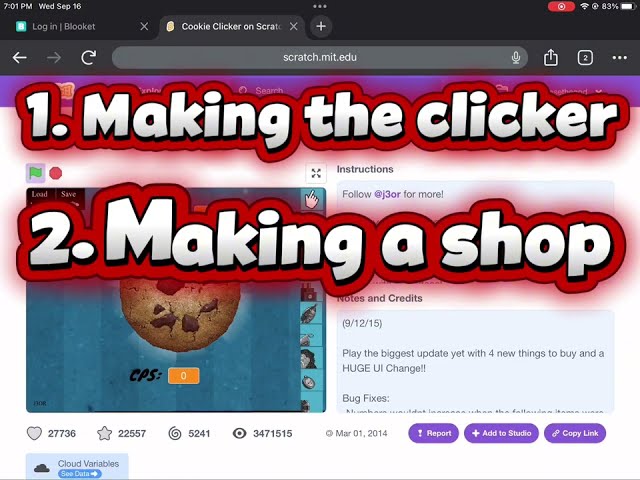Tap the microphone icon in address bar
This screenshot has height=480, width=640.
point(516,58)
